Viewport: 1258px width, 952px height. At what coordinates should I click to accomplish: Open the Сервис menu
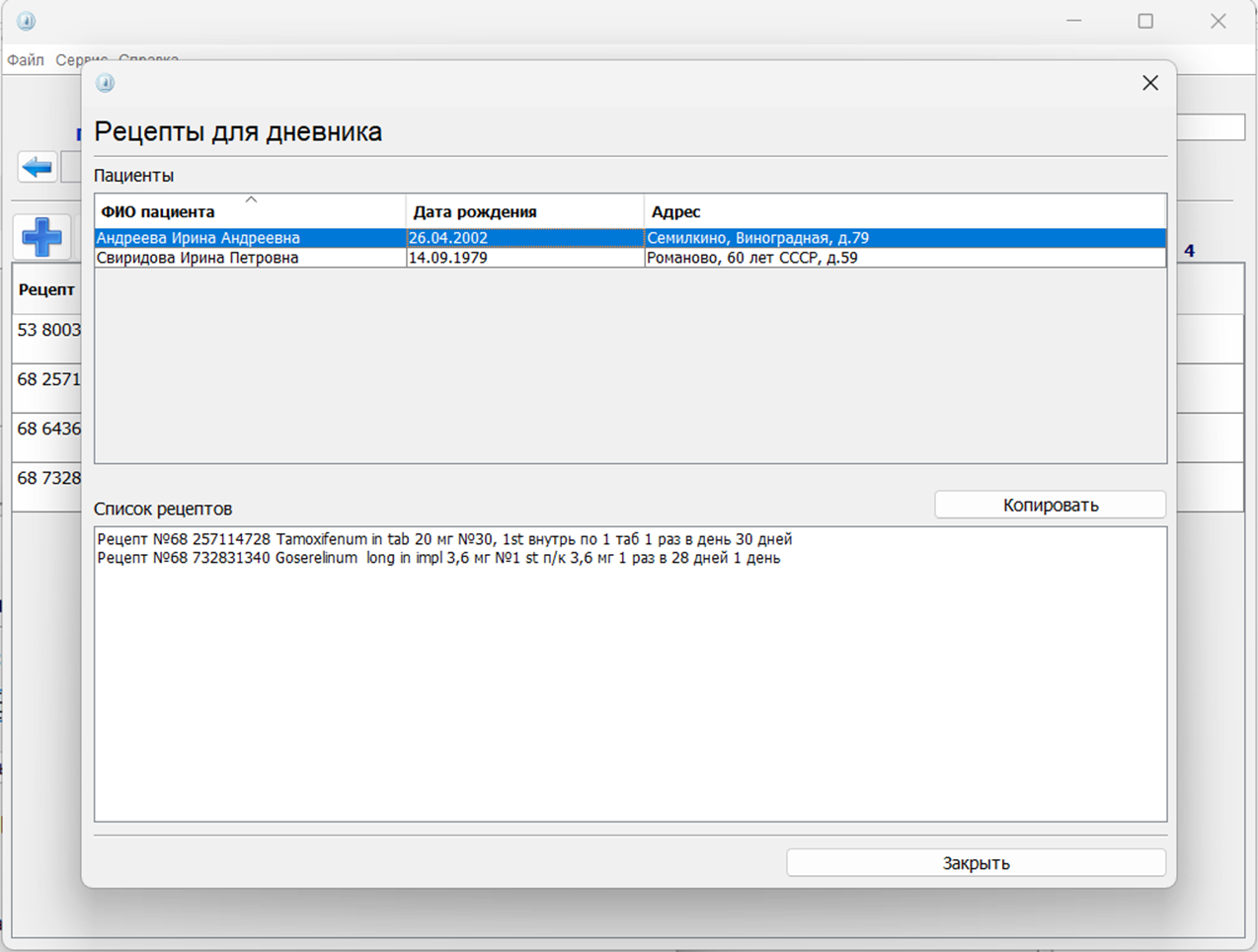click(x=79, y=60)
